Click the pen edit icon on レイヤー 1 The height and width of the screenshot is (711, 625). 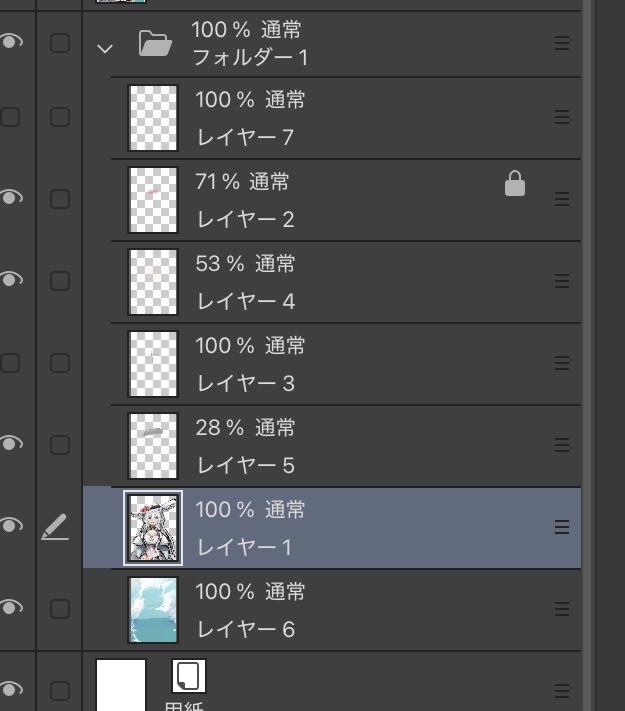click(x=55, y=527)
